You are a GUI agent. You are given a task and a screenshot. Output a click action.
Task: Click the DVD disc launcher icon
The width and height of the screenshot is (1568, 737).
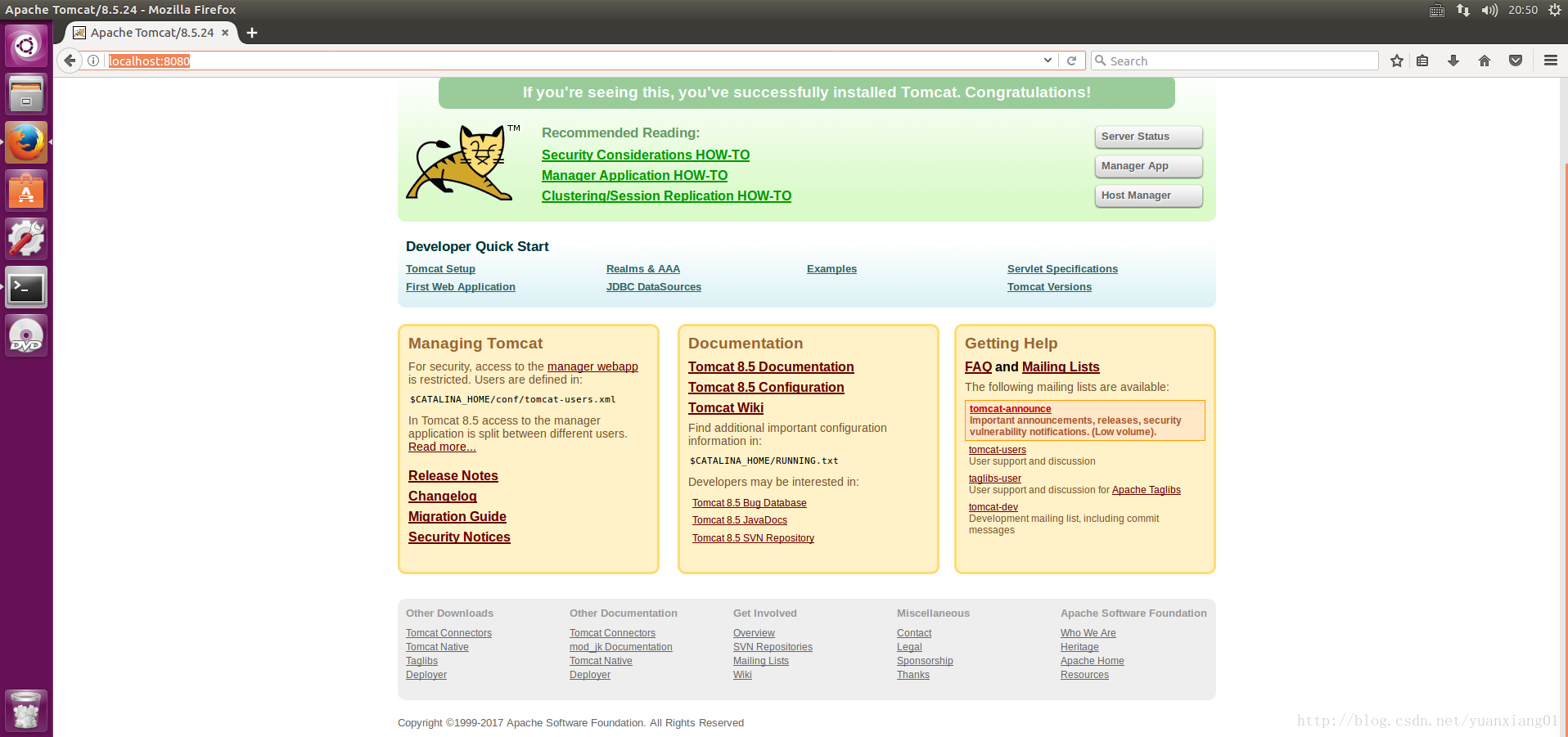click(x=26, y=335)
